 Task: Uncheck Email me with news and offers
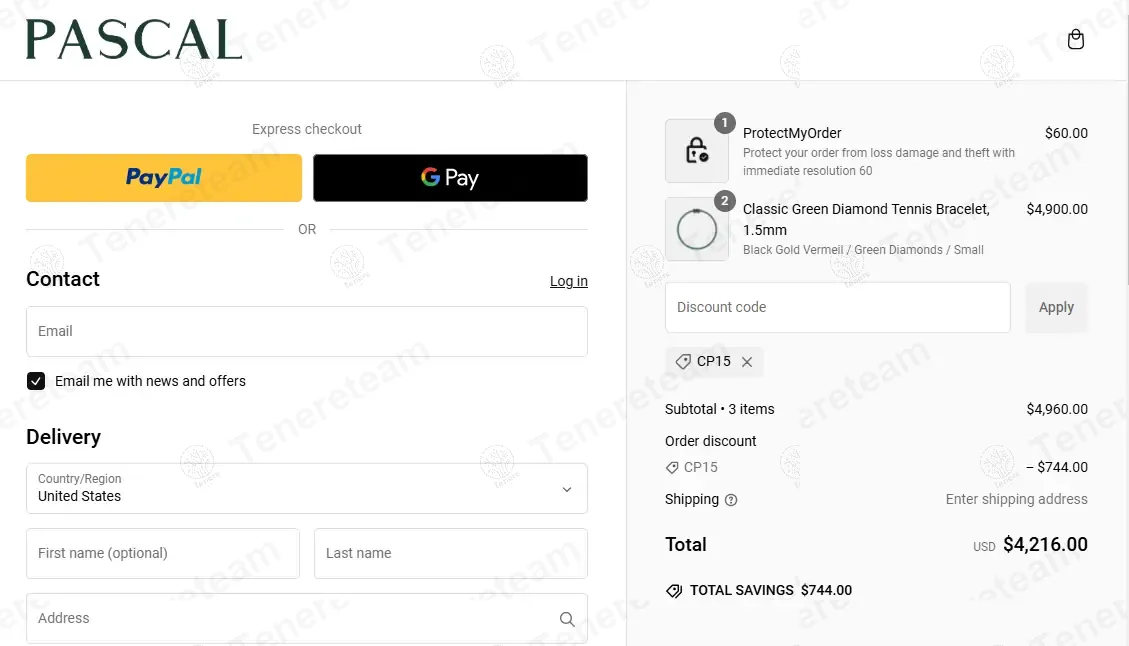pos(36,381)
